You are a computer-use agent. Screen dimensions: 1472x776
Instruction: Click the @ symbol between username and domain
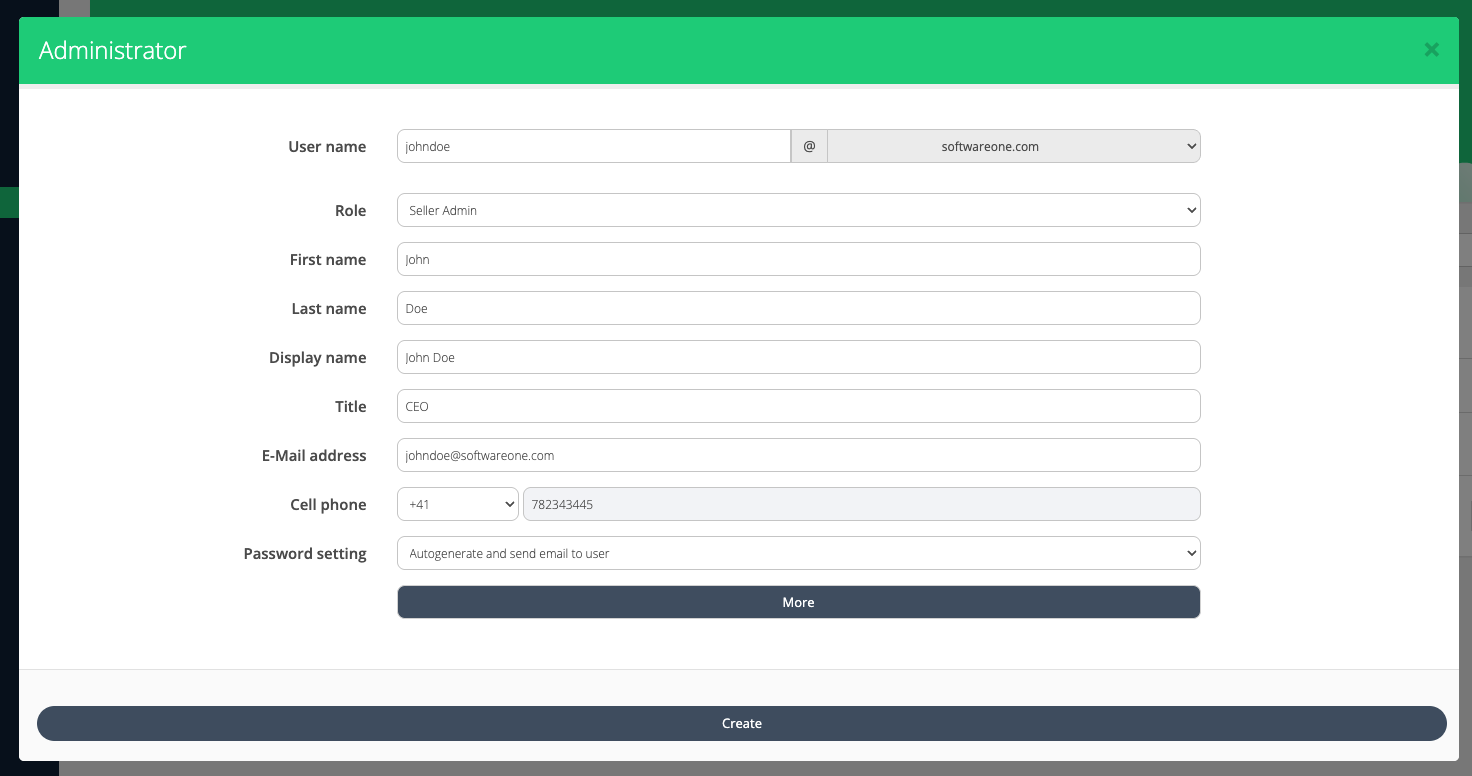809,146
